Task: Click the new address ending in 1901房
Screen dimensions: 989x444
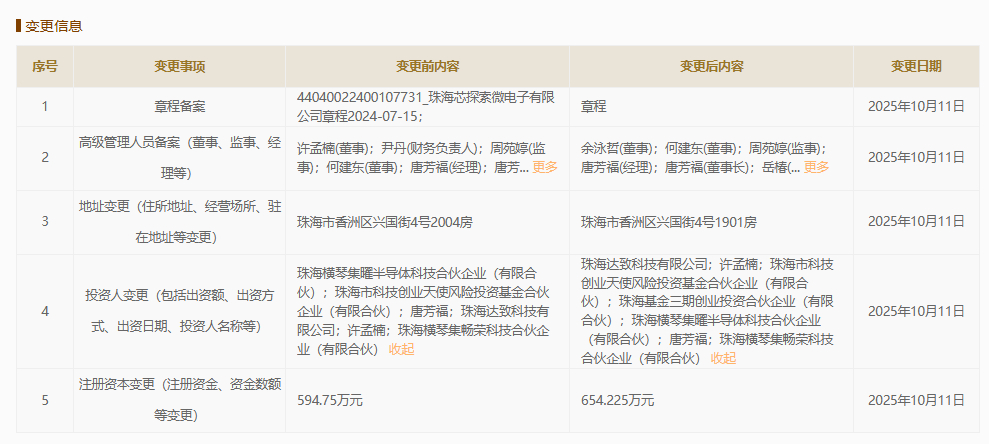Action: pyautogui.click(x=668, y=222)
